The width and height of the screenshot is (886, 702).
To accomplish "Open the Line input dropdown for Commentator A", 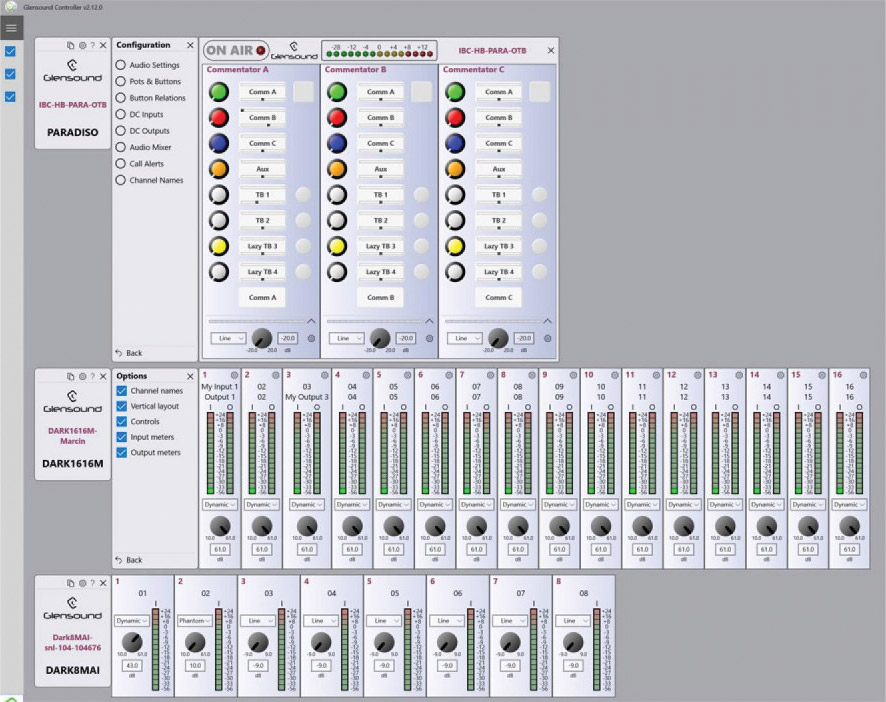I will pos(227,338).
